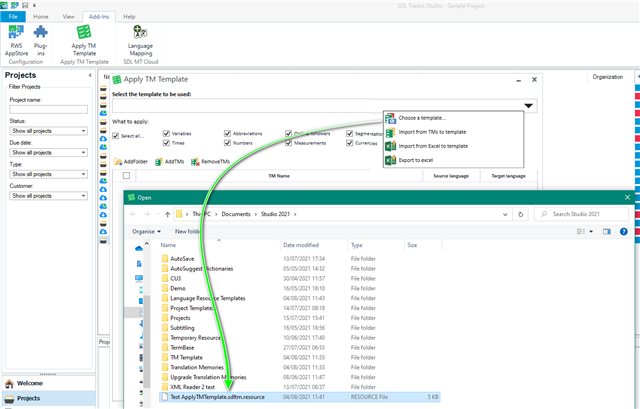Open the Welcome view
640x409 pixels.
coord(49,383)
